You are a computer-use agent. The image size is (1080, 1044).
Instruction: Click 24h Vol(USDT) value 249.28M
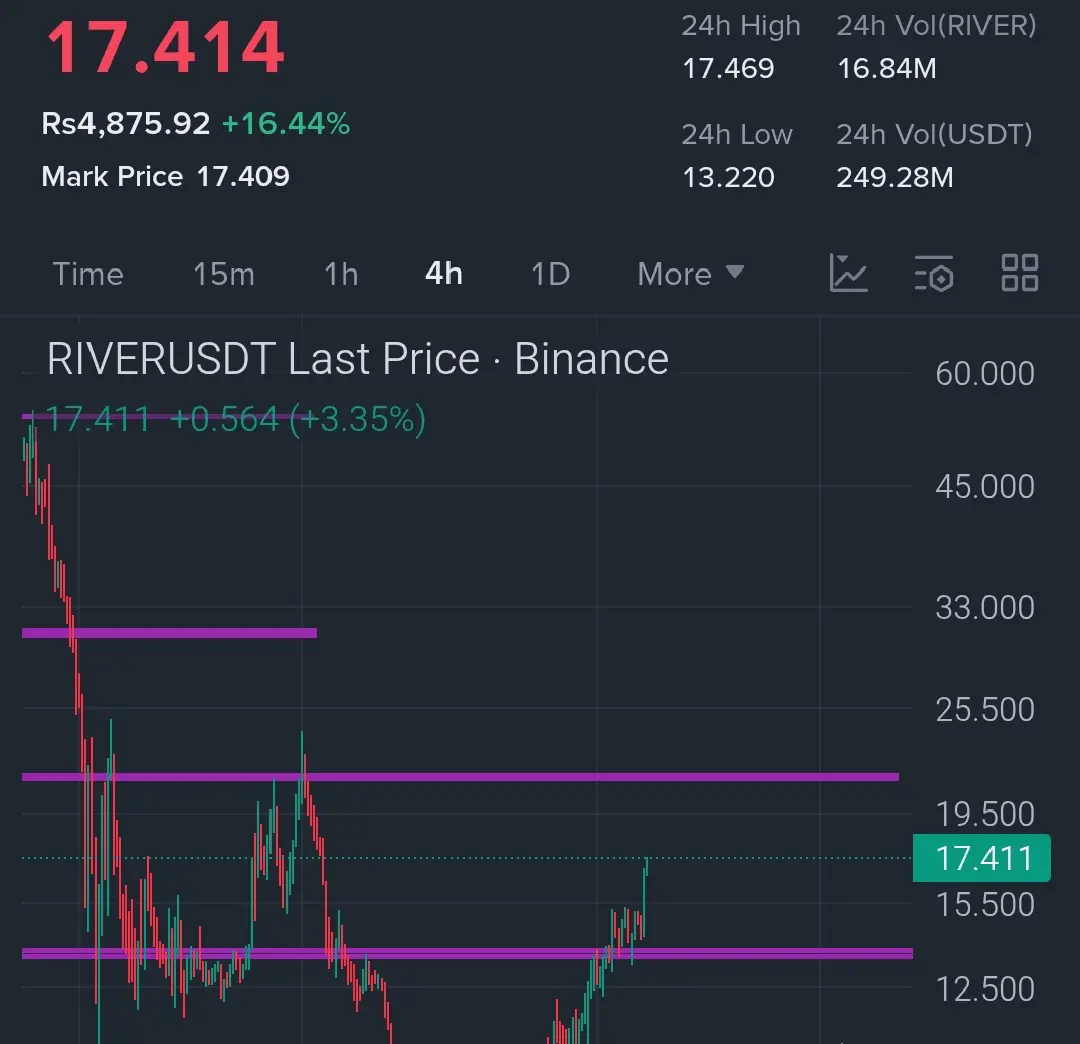(x=895, y=178)
